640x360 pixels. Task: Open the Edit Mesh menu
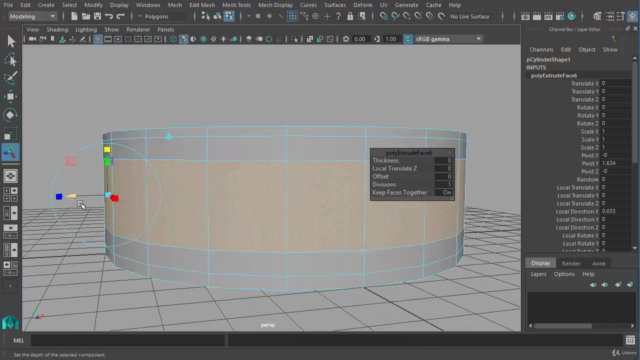[202, 5]
